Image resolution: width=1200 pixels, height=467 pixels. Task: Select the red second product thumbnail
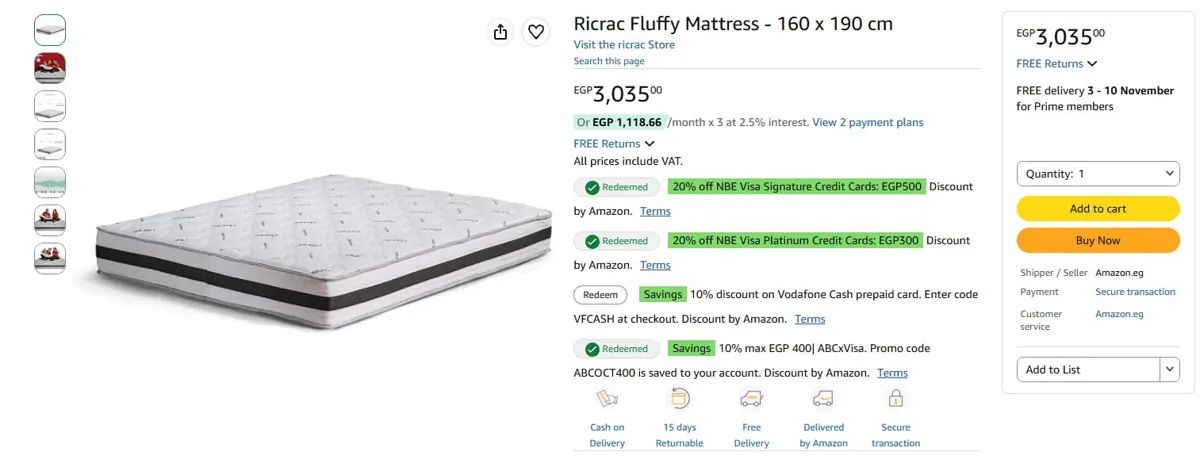[50, 68]
